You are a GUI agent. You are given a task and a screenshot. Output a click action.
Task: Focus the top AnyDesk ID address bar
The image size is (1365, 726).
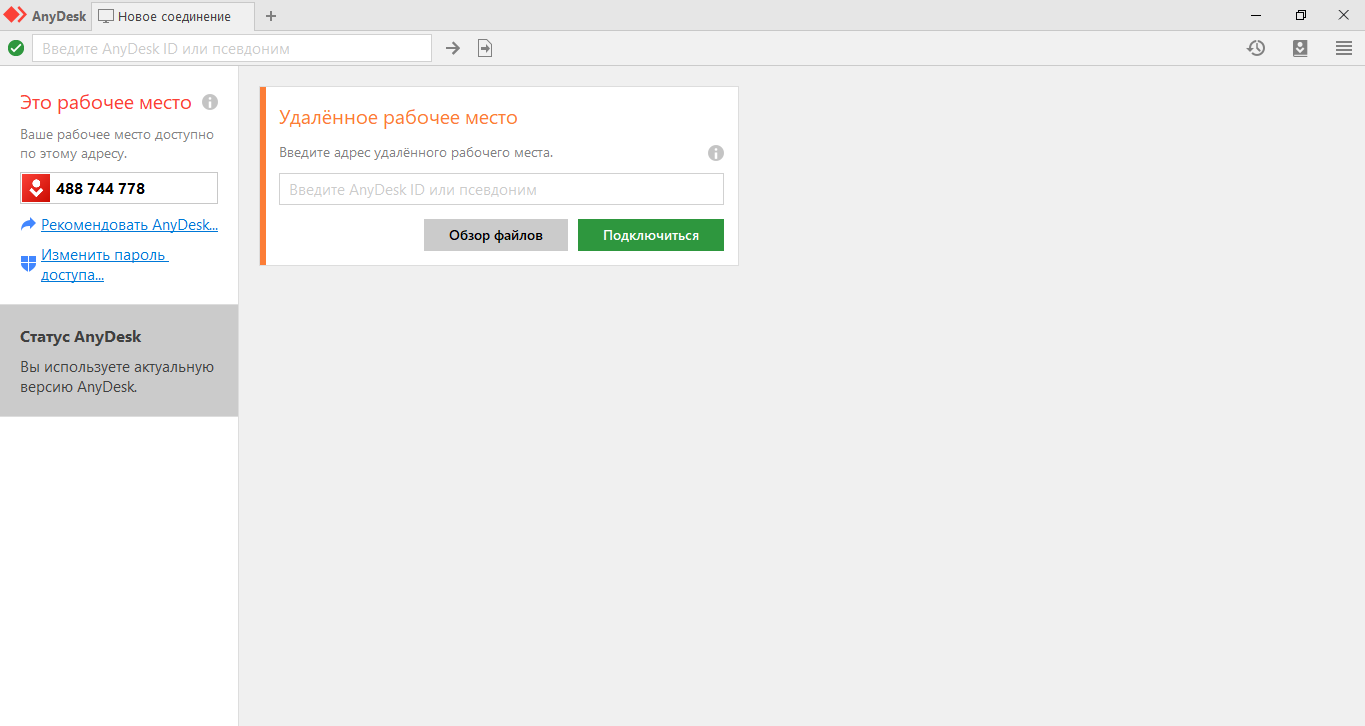coord(232,48)
